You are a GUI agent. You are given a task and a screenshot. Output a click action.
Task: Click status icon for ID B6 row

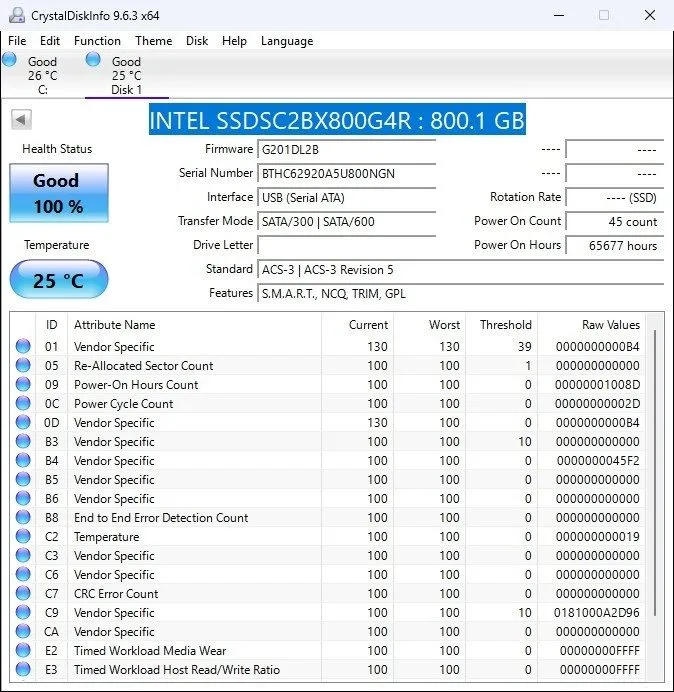(x=23, y=498)
